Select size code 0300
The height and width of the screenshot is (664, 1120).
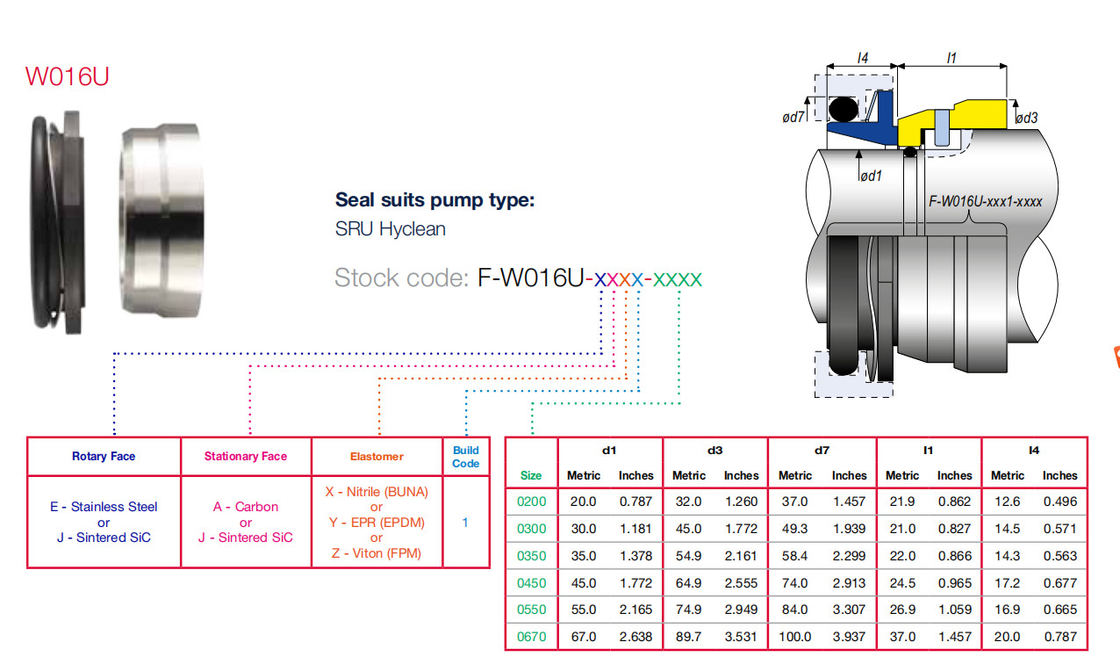coord(531,529)
